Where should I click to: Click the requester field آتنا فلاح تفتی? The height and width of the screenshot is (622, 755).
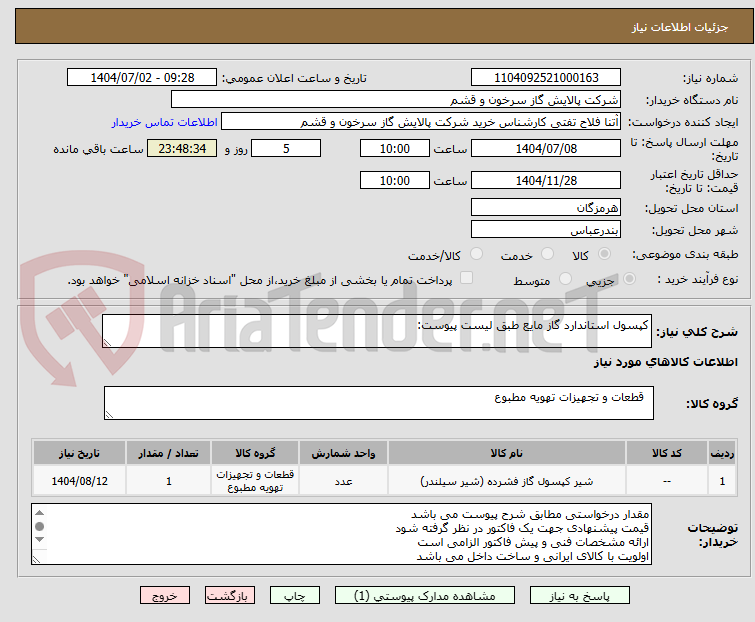[x=421, y=122]
